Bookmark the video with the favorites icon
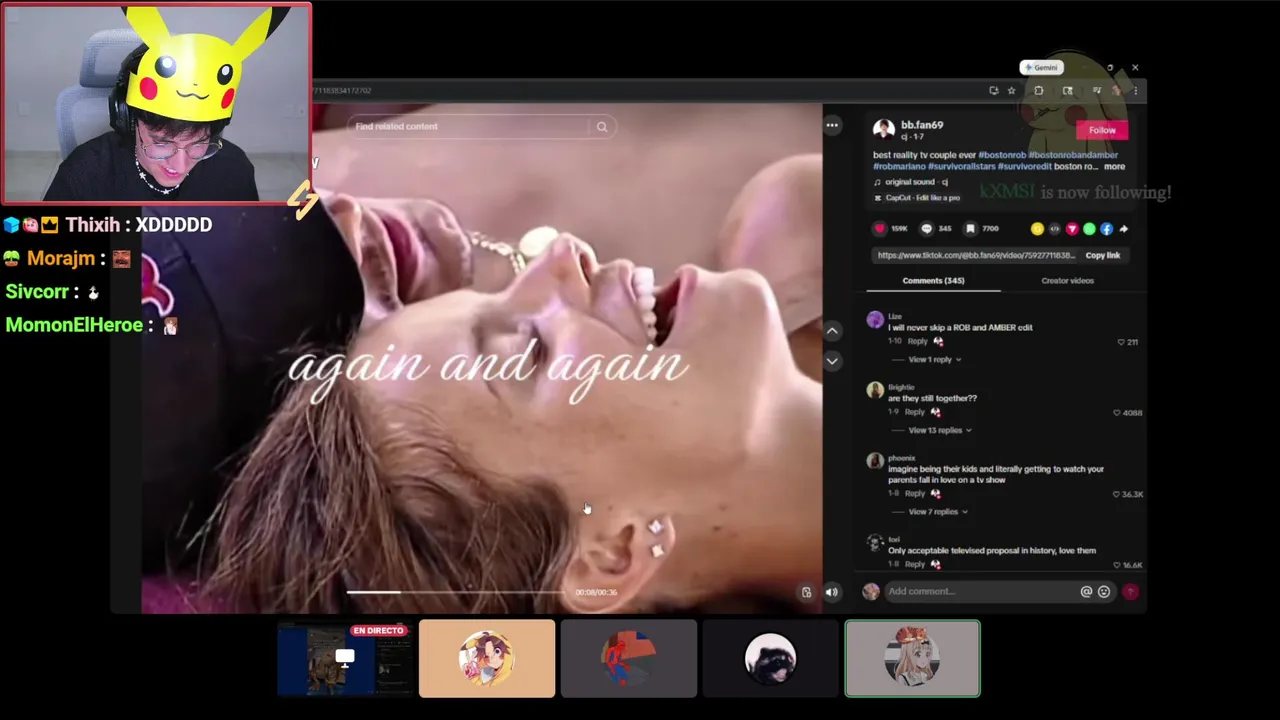The width and height of the screenshot is (1280, 720). [x=970, y=229]
